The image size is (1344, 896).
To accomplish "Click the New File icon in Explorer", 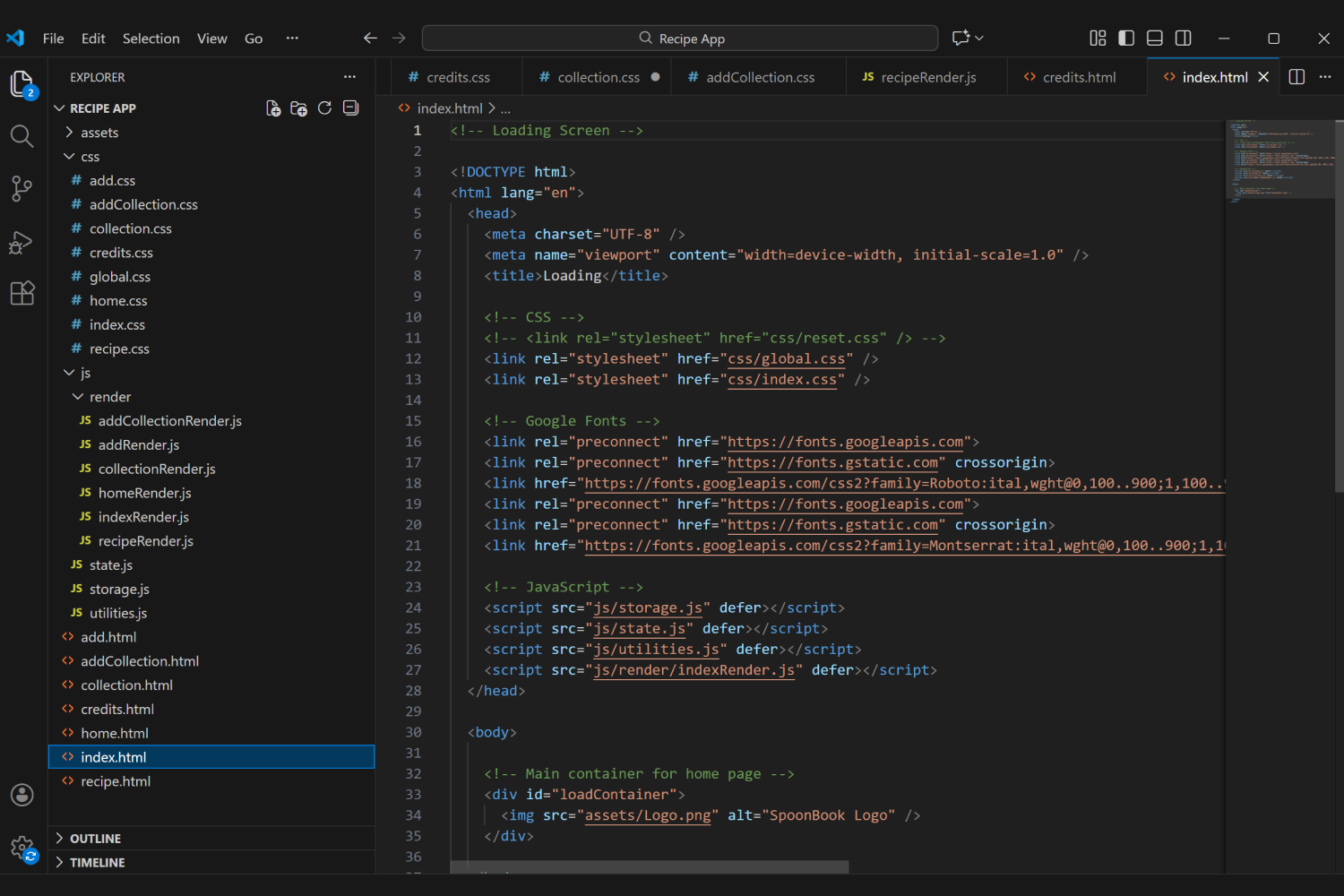I will tap(273, 108).
